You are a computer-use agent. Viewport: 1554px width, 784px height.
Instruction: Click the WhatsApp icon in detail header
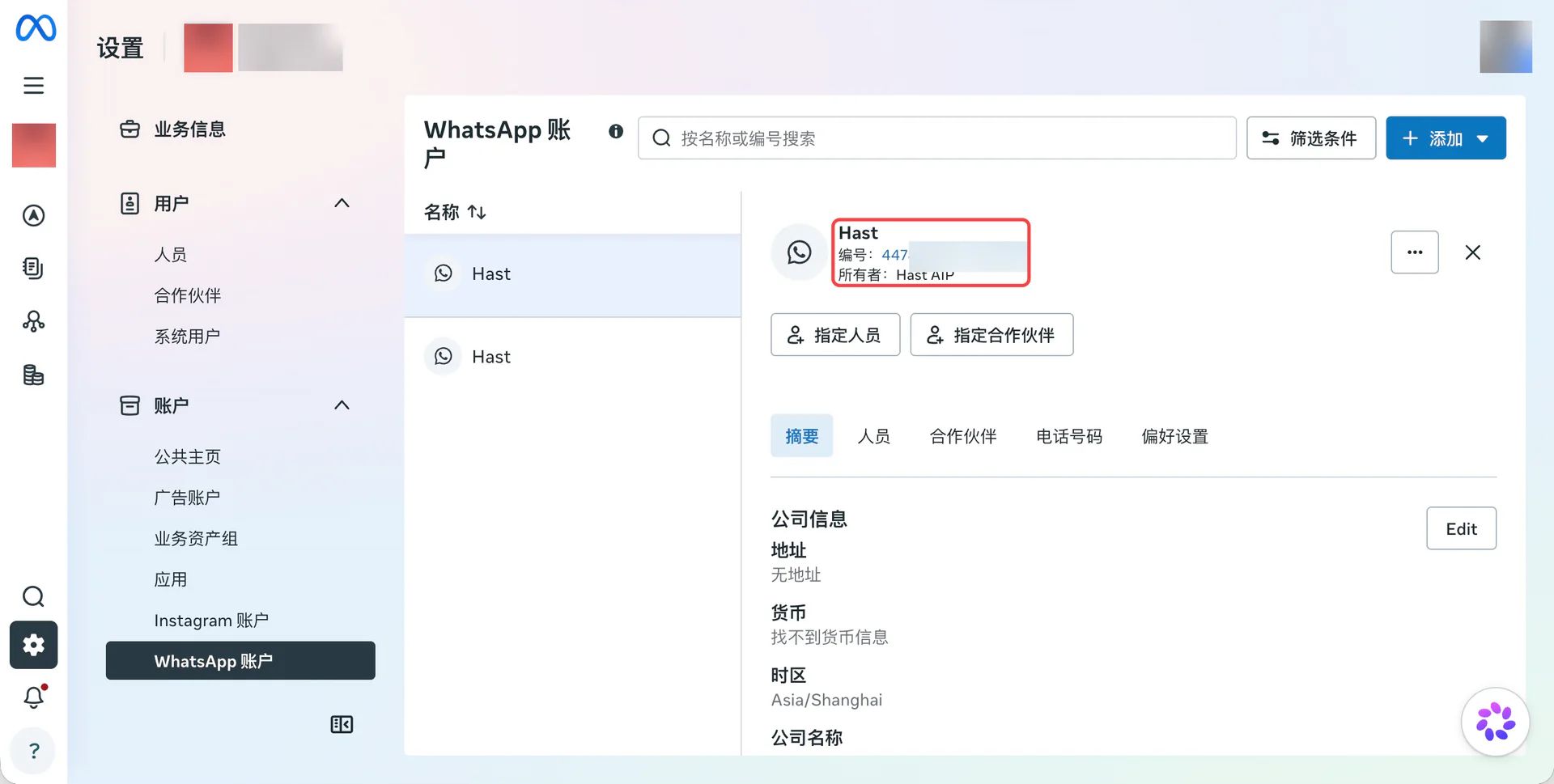pos(799,252)
